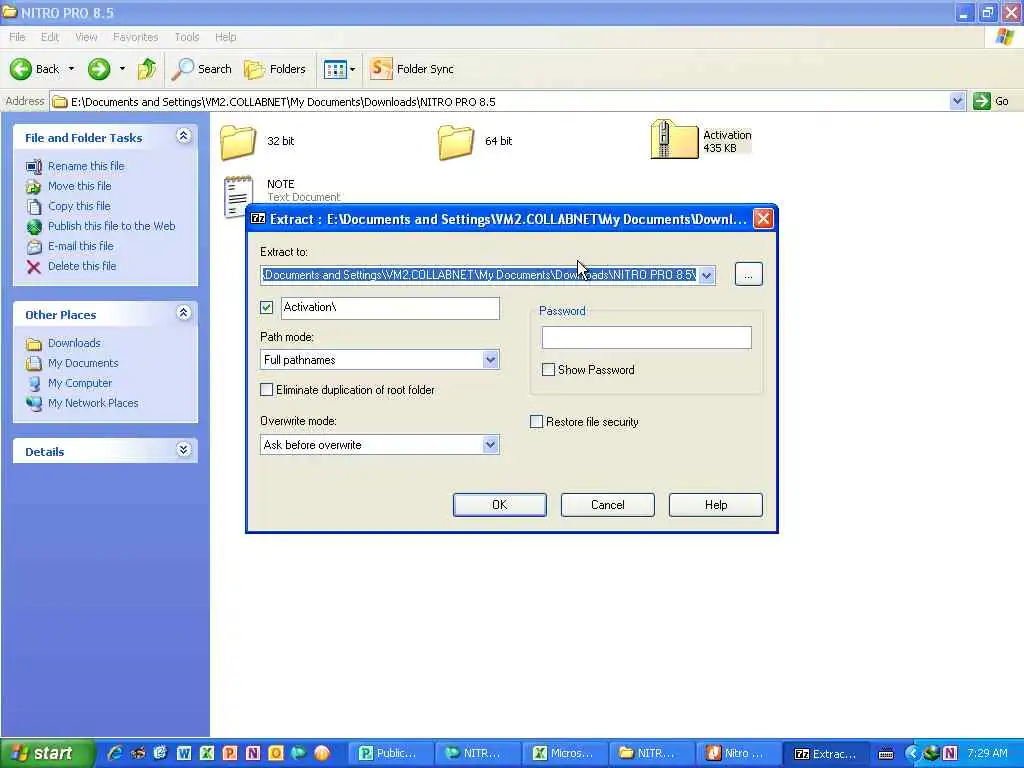This screenshot has width=1024, height=768.
Task: Open the File menu
Action: pos(17,37)
